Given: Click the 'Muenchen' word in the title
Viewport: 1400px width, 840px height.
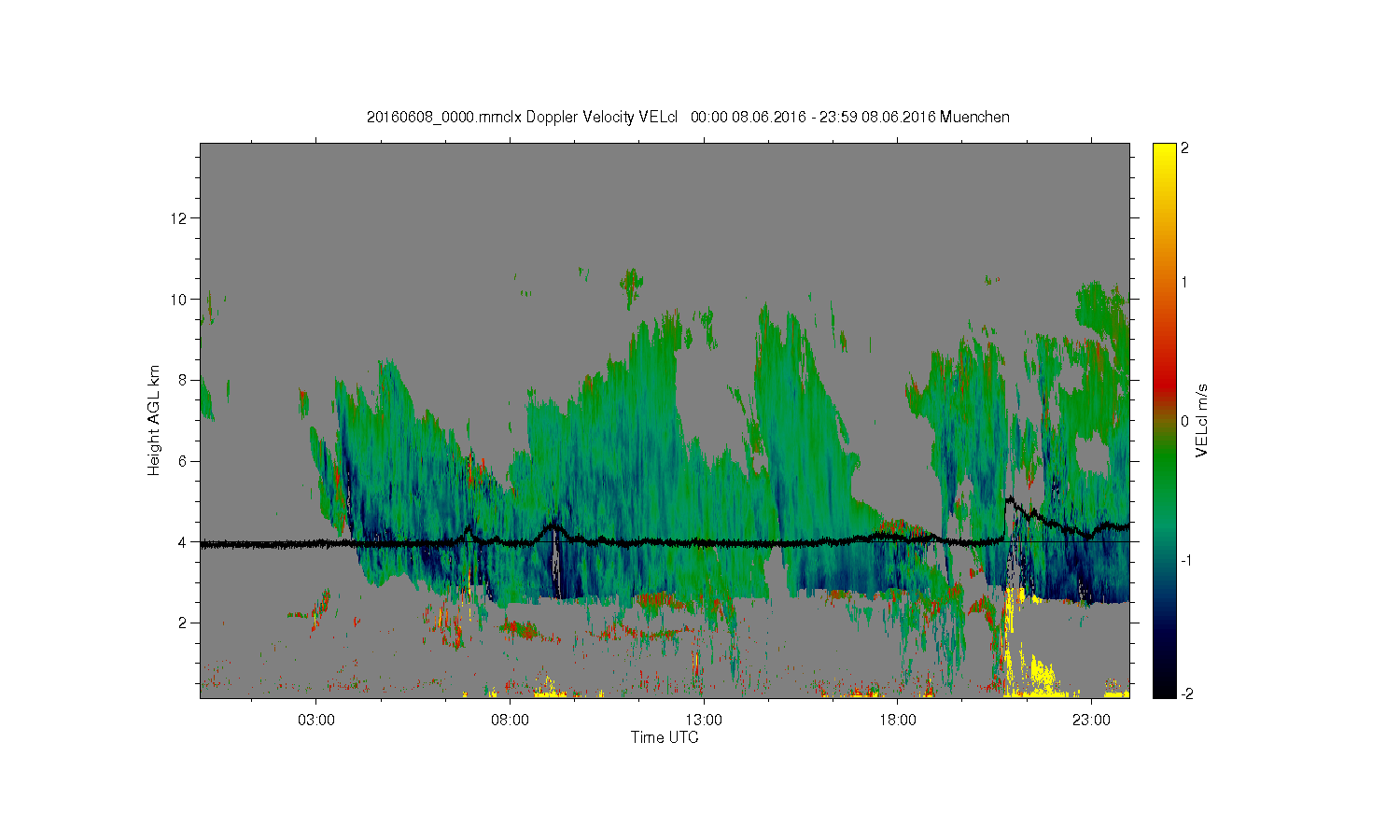Looking at the screenshot, I should 974,118.
